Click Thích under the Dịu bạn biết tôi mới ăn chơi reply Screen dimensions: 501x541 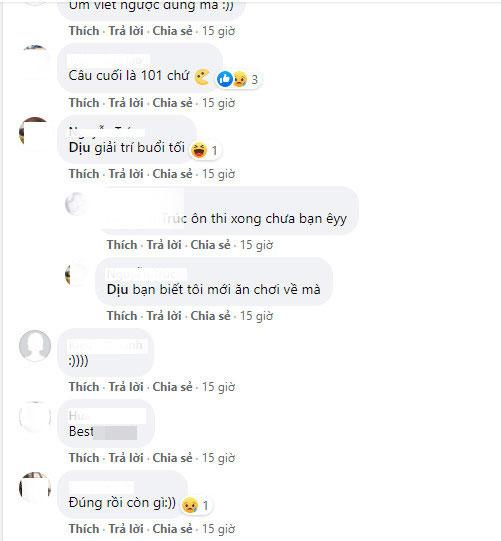coord(122,315)
